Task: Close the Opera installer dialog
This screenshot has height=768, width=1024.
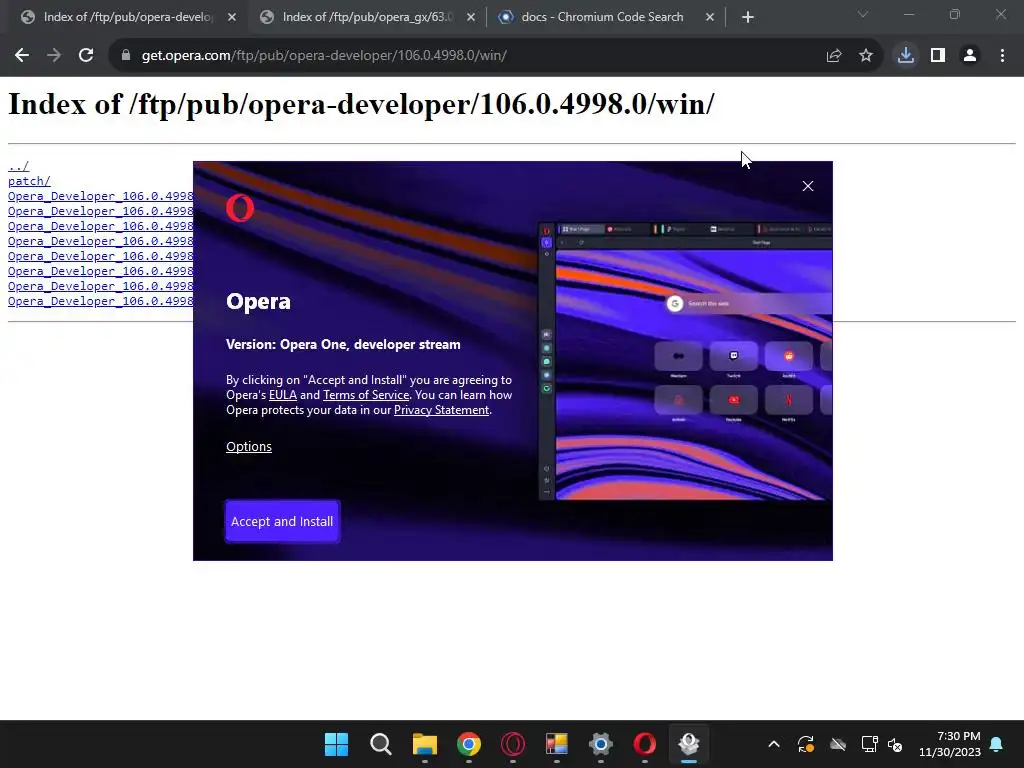Action: pyautogui.click(x=808, y=186)
